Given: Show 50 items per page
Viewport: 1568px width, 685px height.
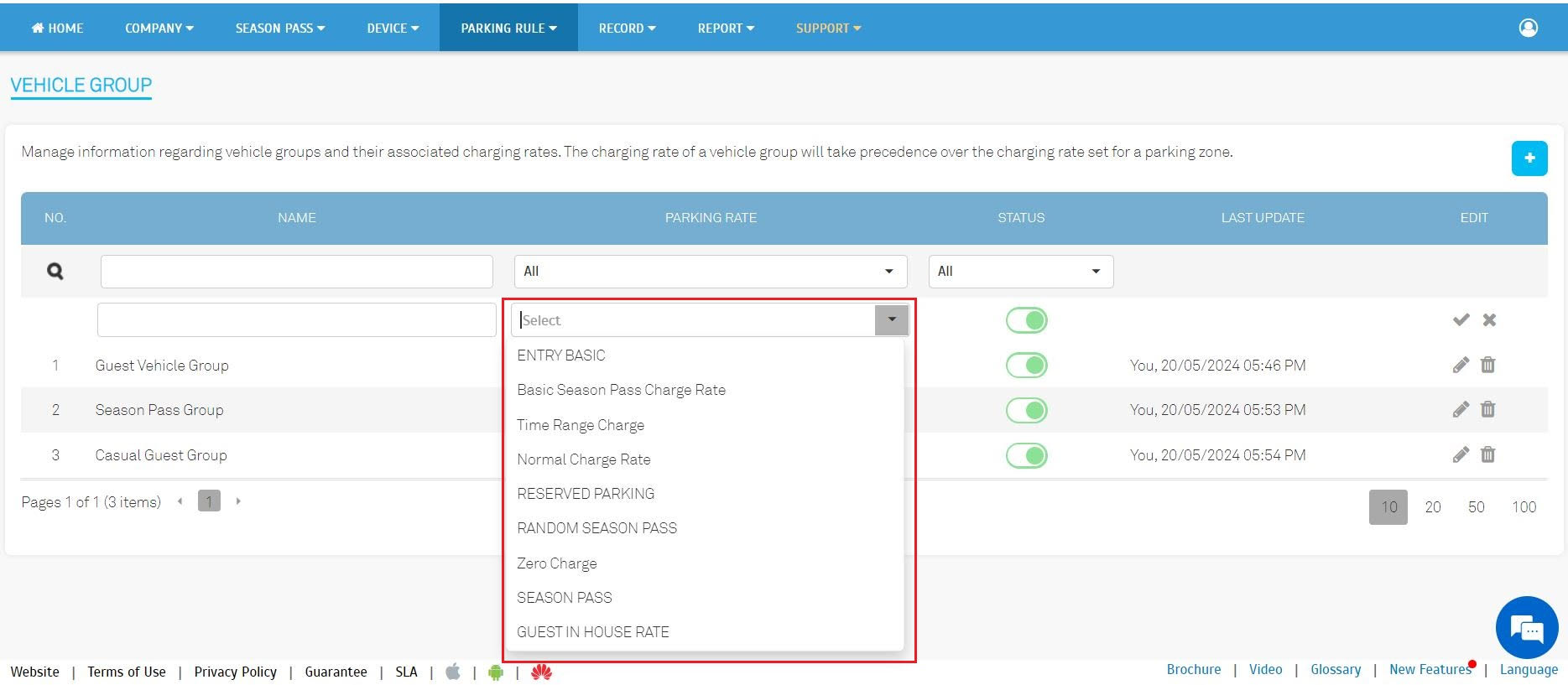Looking at the screenshot, I should [x=1476, y=507].
